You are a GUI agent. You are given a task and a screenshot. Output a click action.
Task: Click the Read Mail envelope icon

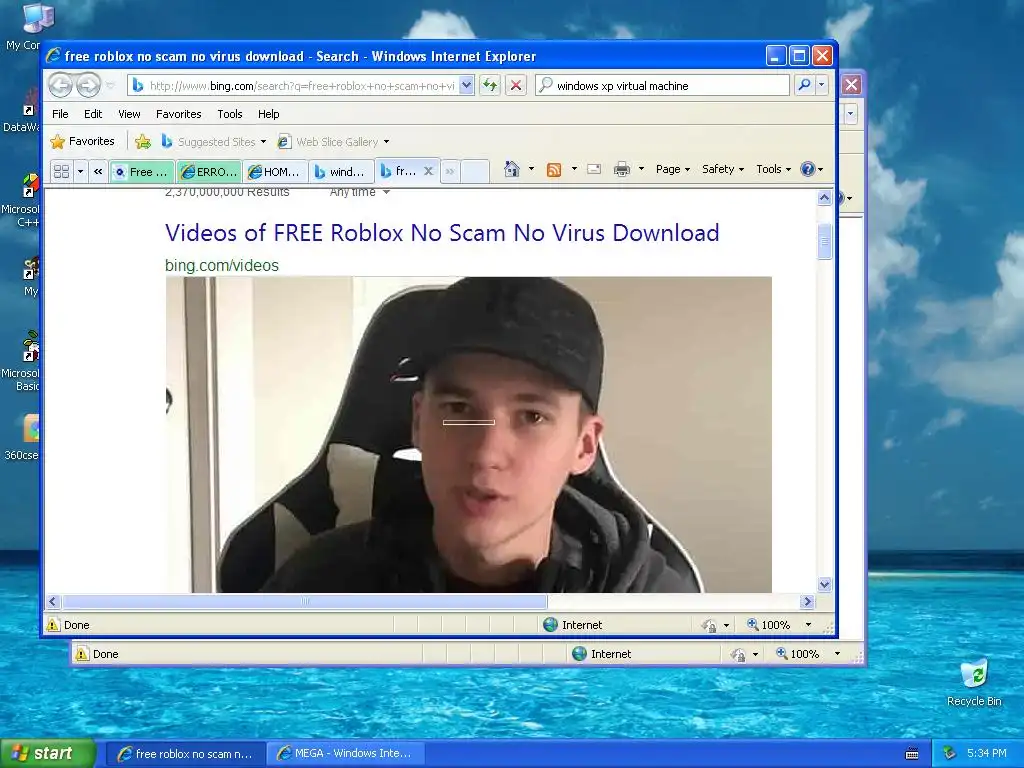click(594, 169)
